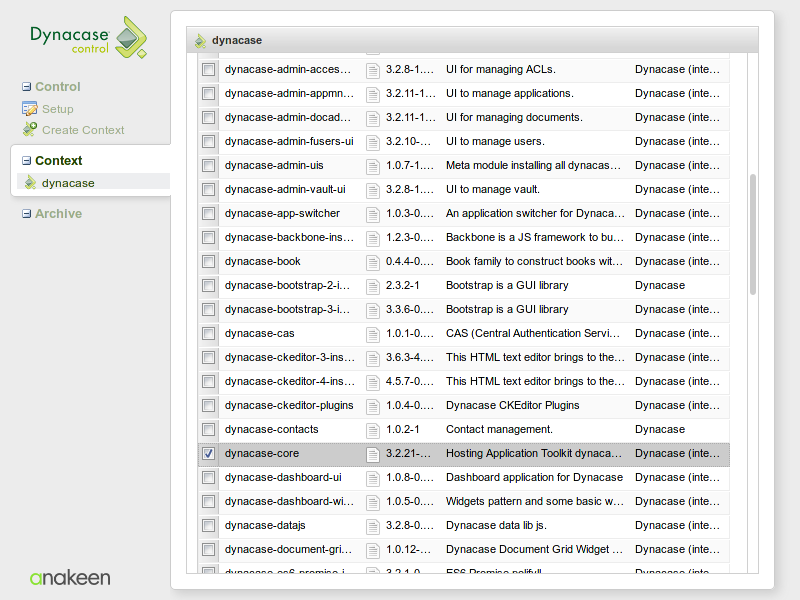Select the dynacase context in sidebar
The height and width of the screenshot is (600, 800).
pos(68,183)
